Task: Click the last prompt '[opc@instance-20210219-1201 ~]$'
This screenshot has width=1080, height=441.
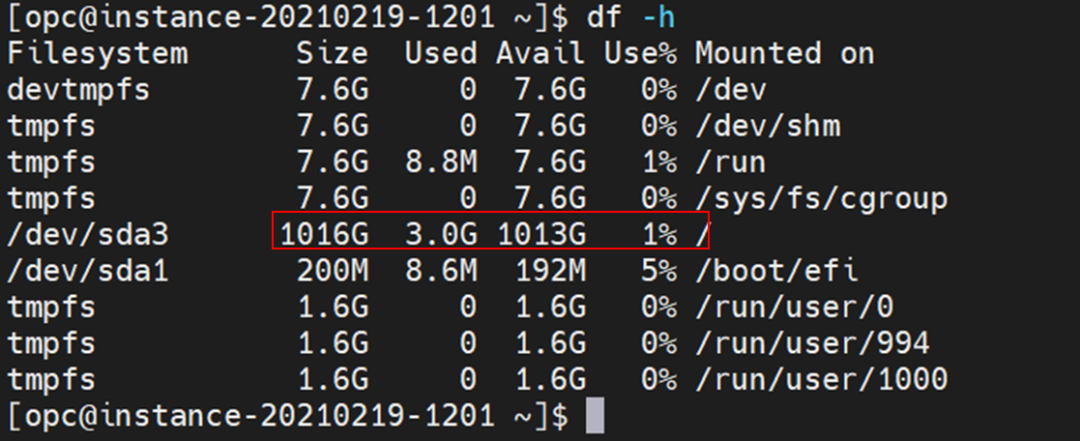Action: (x=288, y=416)
